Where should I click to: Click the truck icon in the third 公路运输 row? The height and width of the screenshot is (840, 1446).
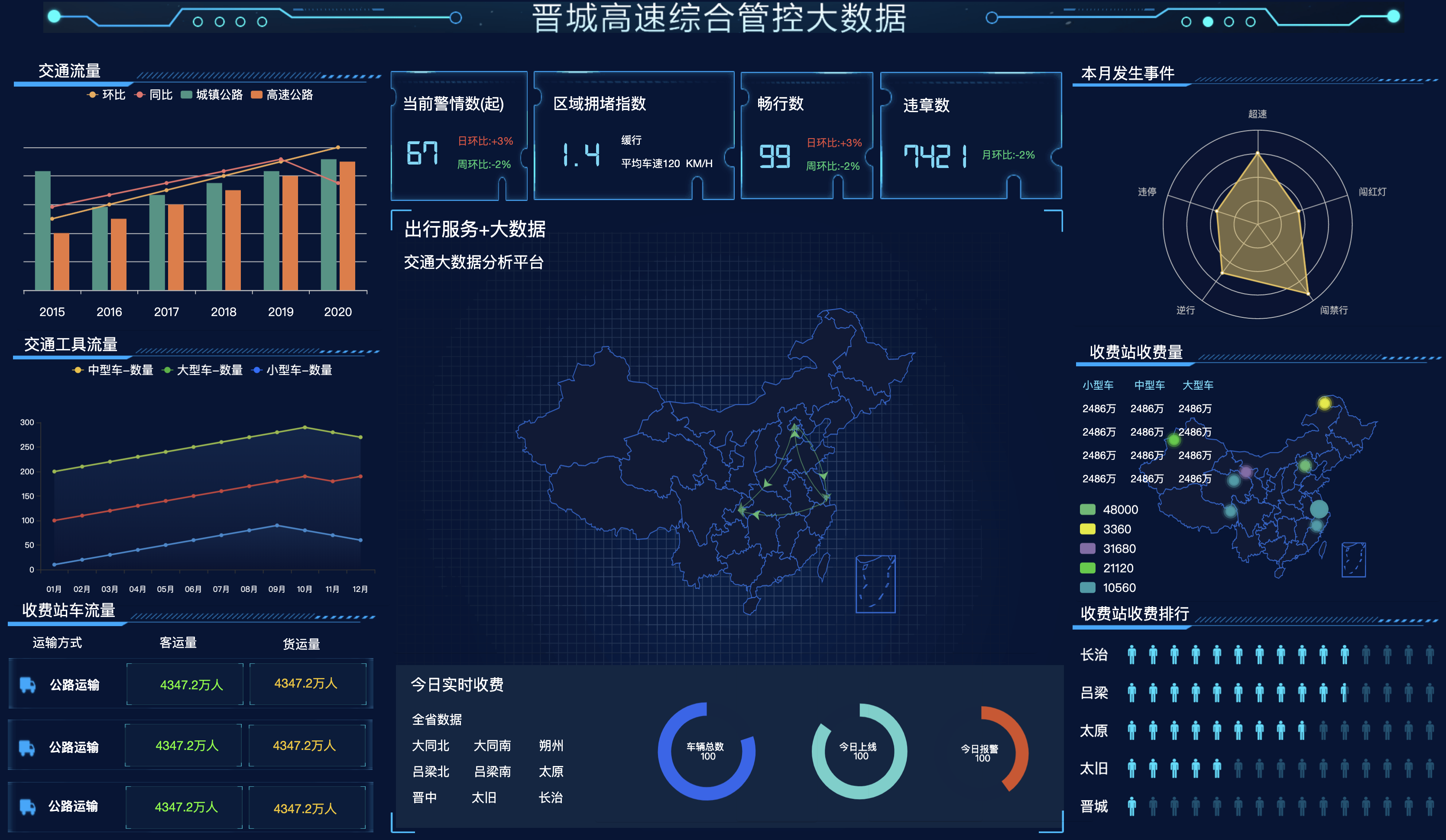click(x=28, y=807)
